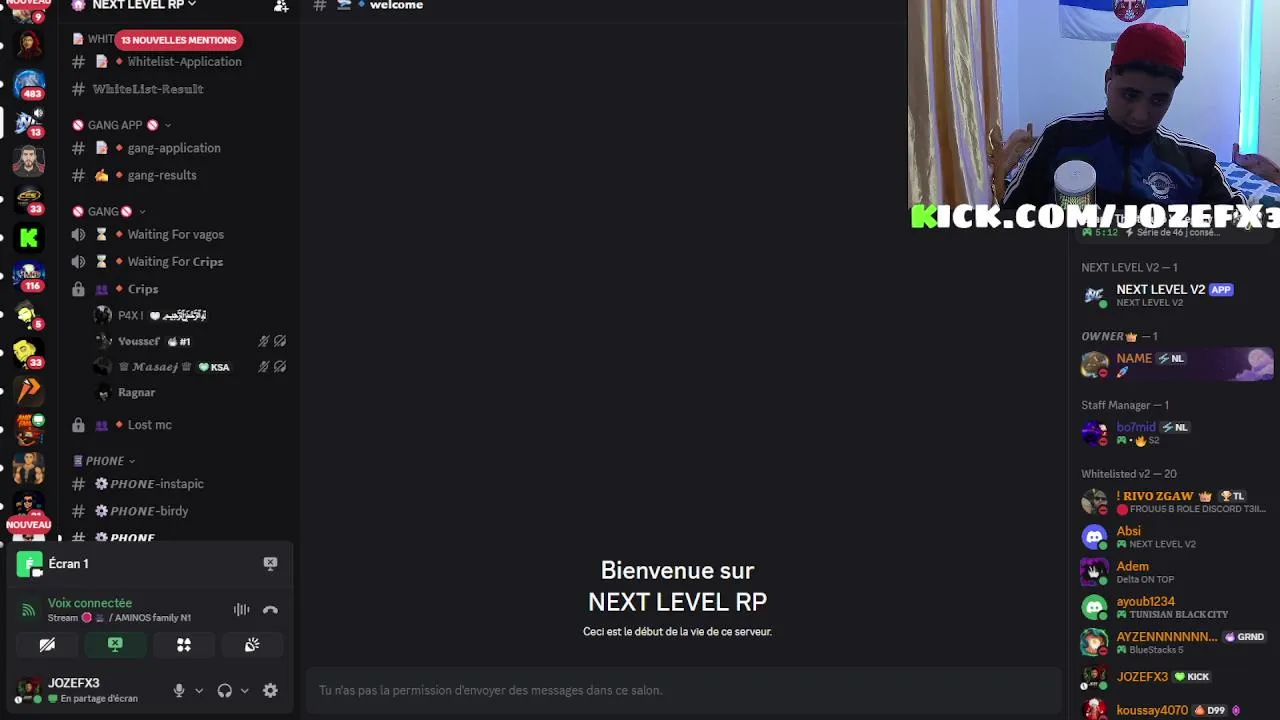
Task: Open the orange arrow server icon
Action: click(29, 390)
